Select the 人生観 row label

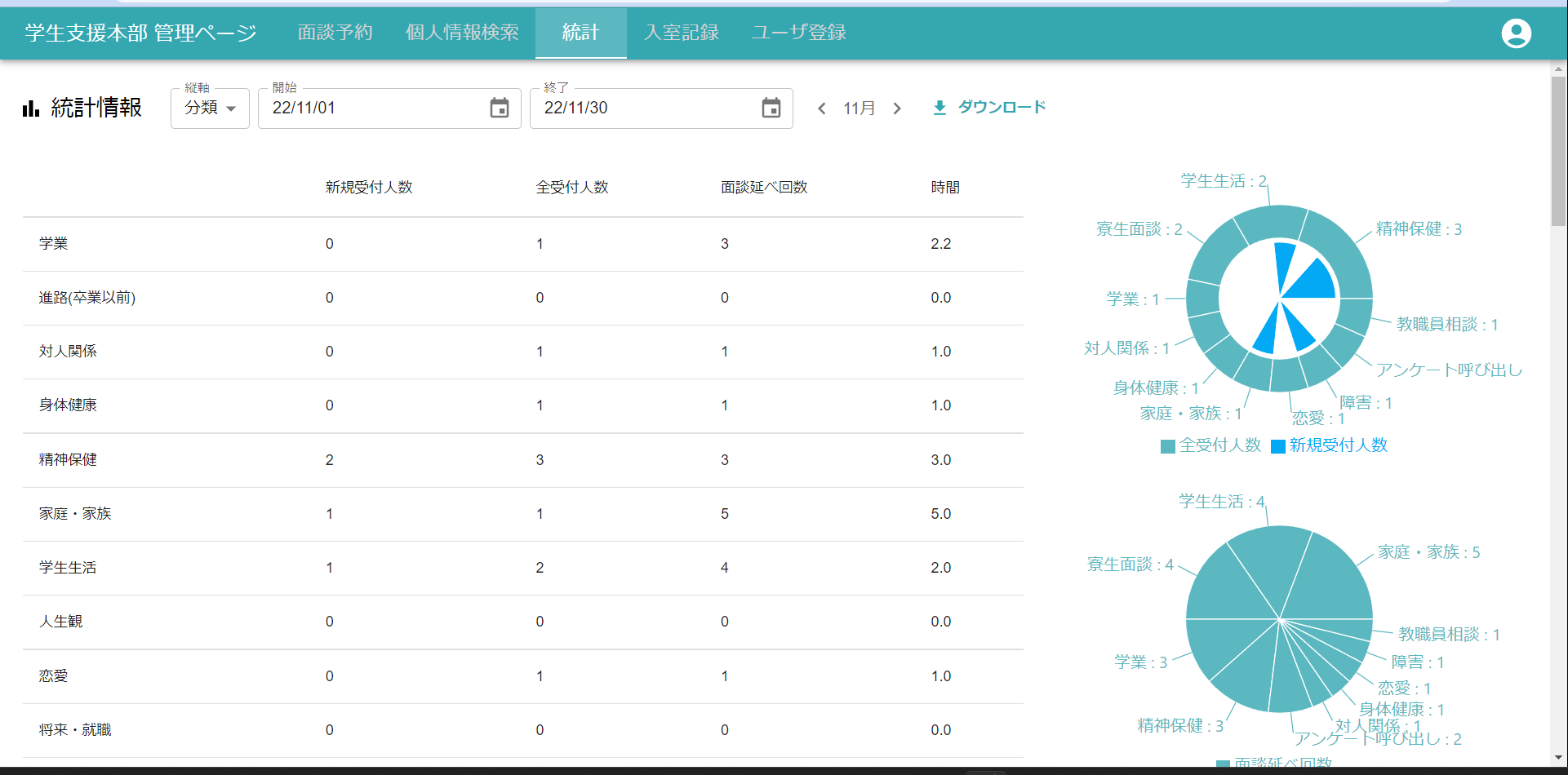[61, 622]
